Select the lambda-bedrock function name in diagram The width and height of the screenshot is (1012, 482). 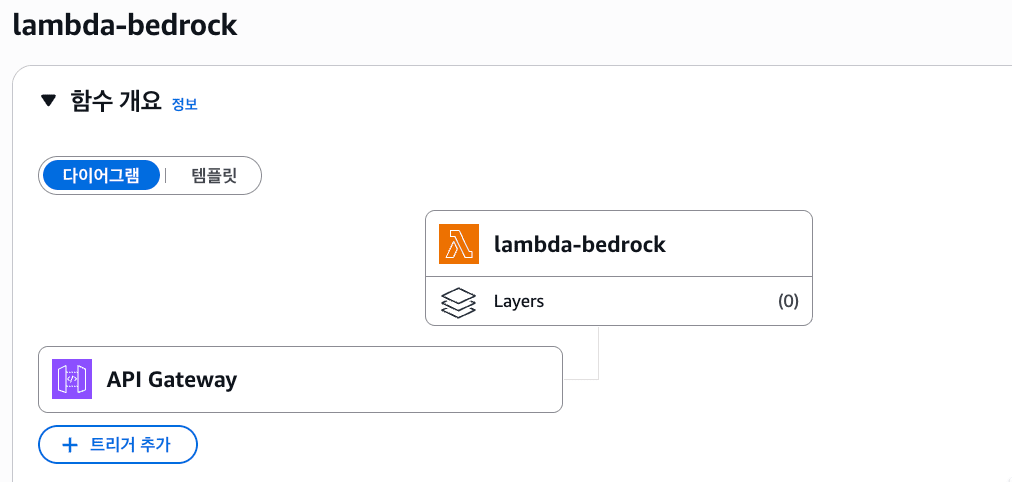coord(579,244)
